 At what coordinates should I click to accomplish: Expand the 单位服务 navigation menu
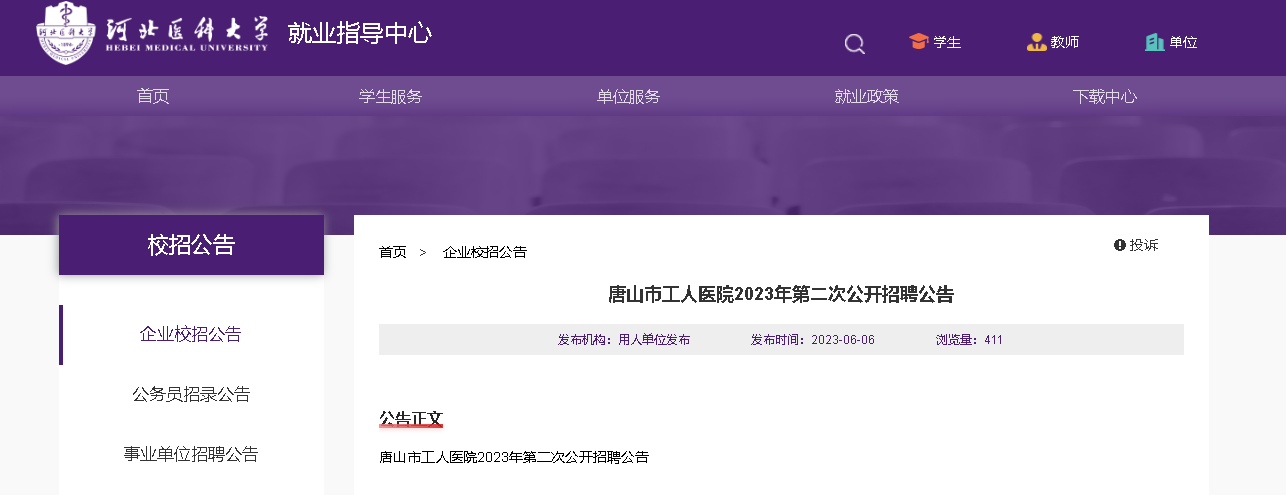pos(629,96)
